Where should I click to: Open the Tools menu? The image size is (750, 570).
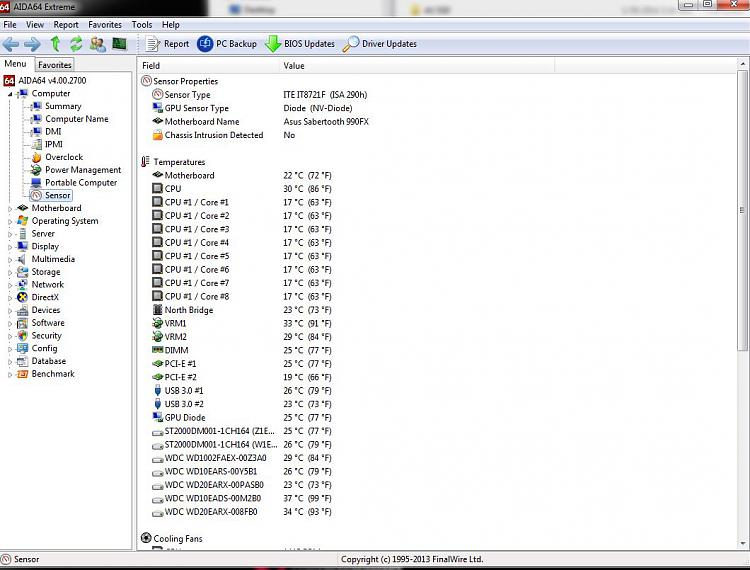point(142,24)
